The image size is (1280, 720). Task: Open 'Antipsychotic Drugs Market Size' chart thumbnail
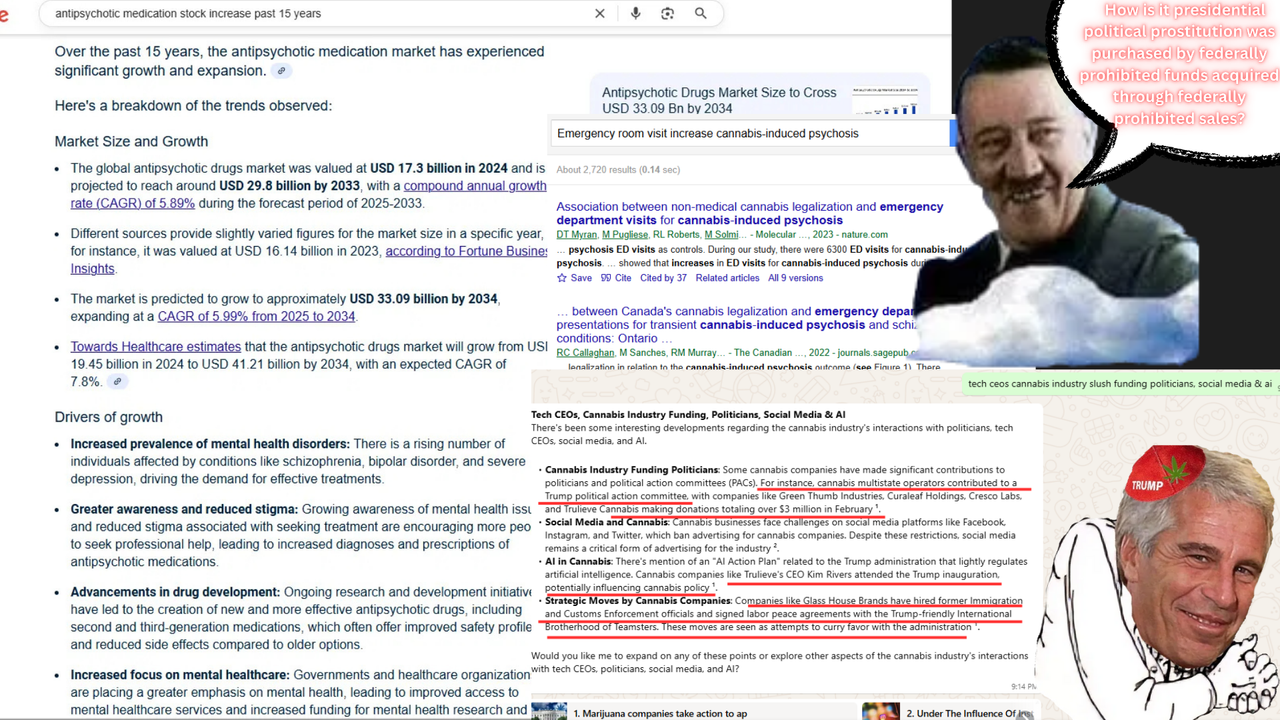click(885, 100)
